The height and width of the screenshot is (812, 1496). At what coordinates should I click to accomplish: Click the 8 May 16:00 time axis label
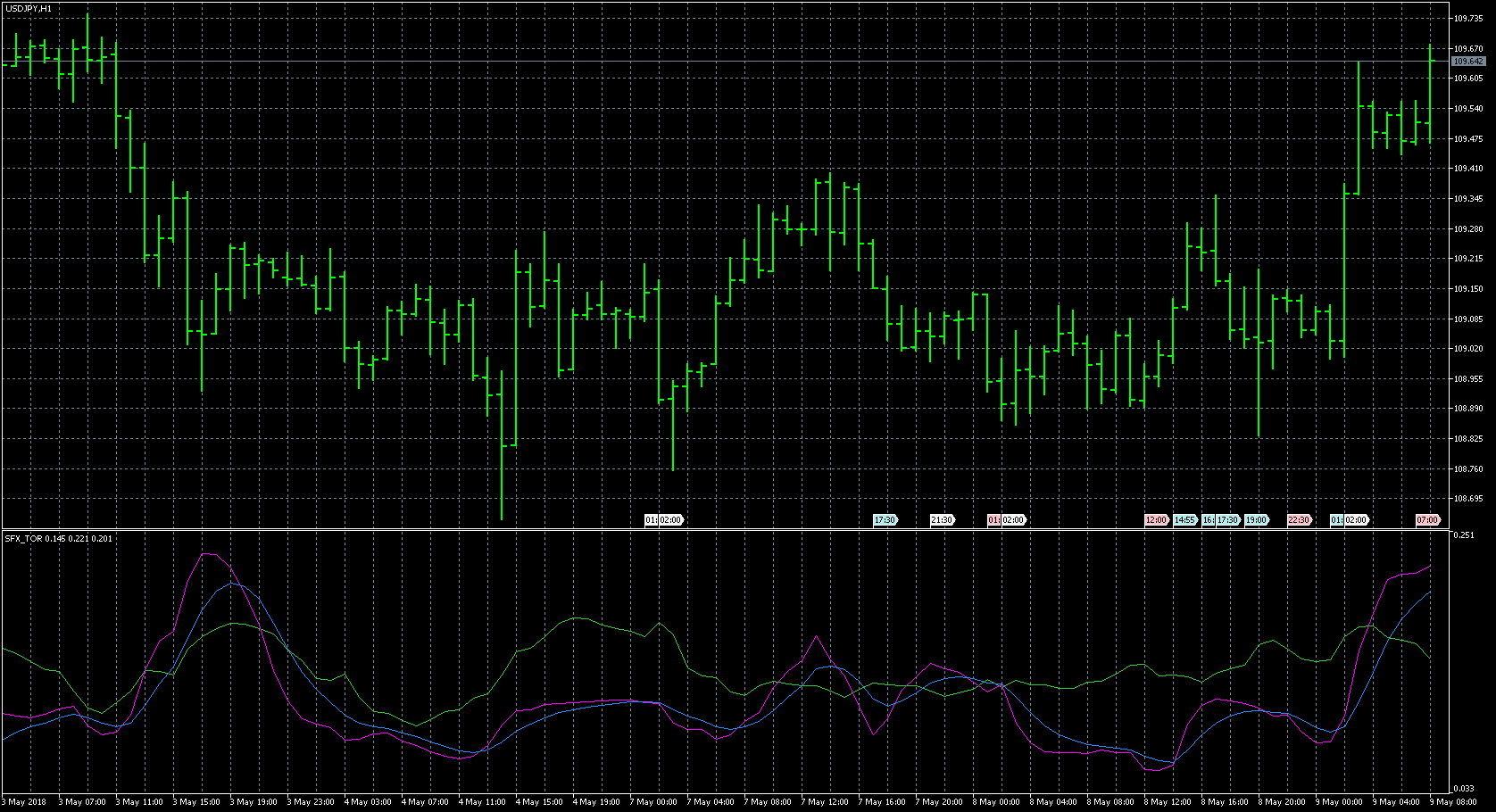1226,802
